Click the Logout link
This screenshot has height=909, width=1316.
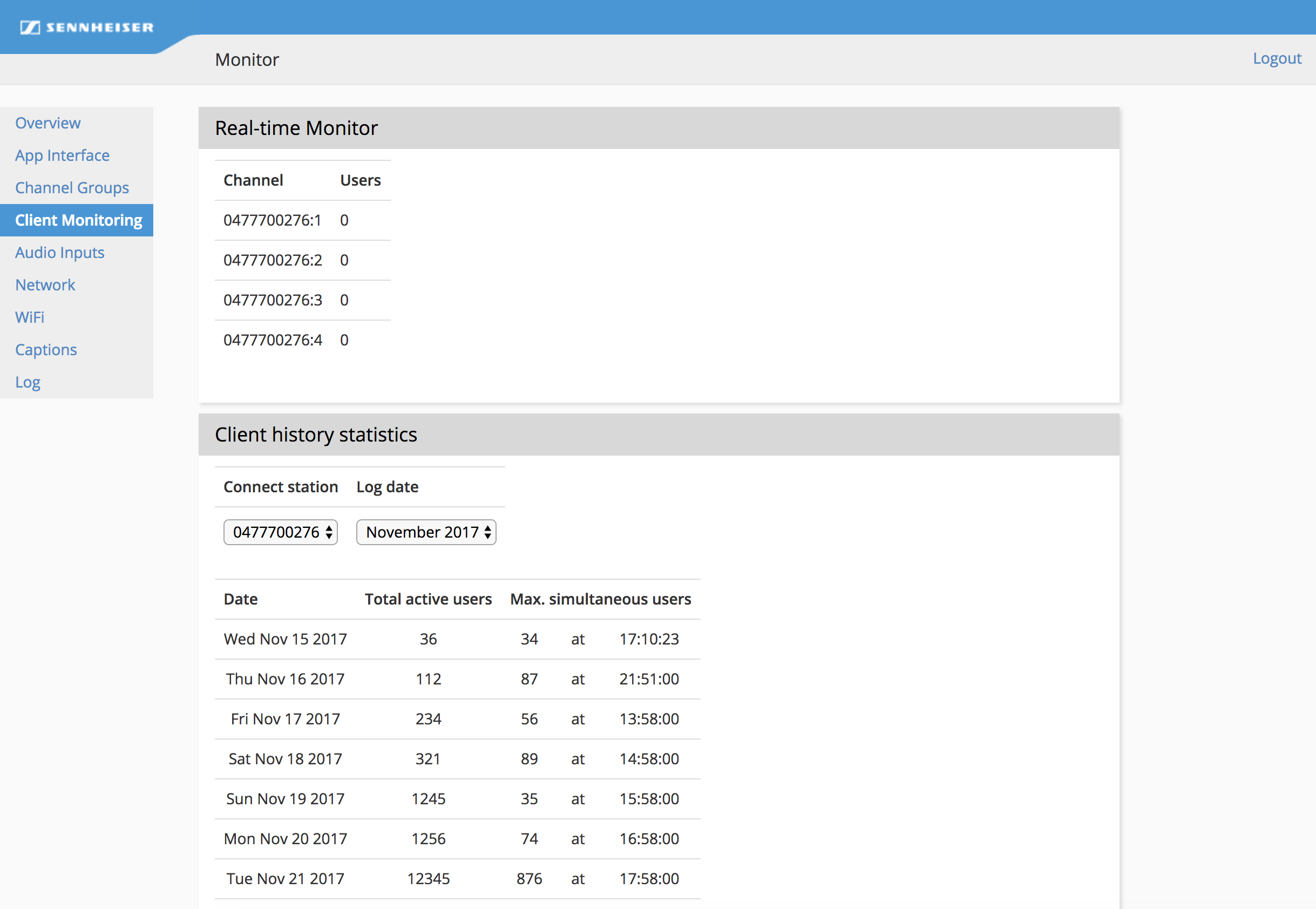coord(1277,58)
